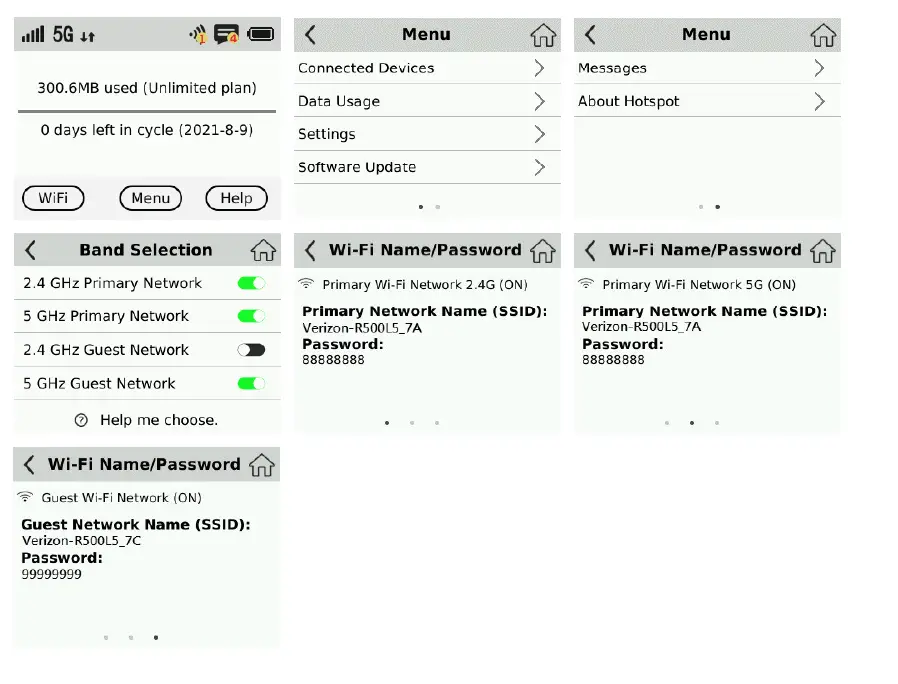898x684 pixels.
Task: Open the Messages menu item
Action: (612, 68)
